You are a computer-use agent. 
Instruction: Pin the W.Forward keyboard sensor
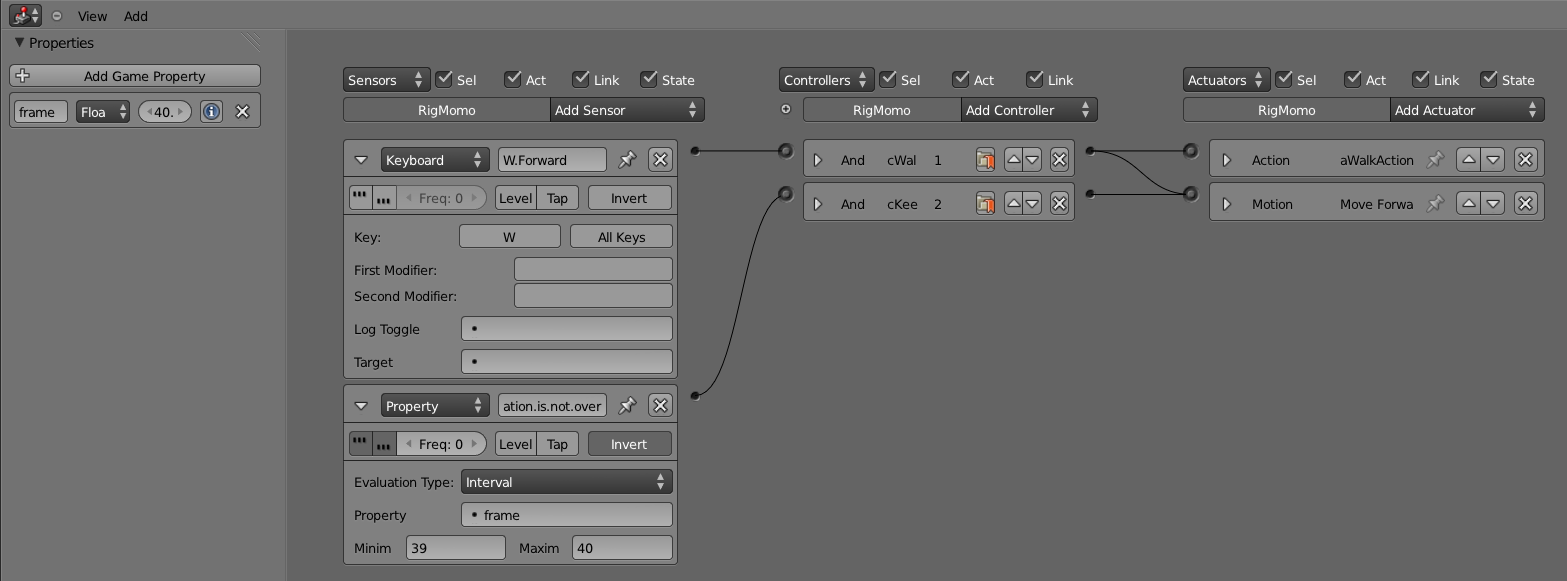tap(627, 160)
